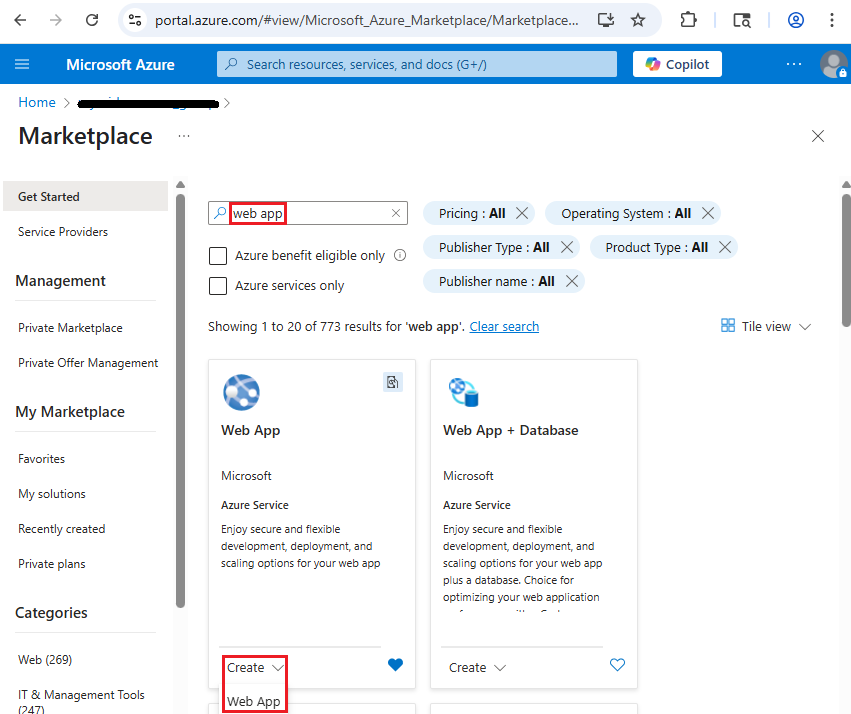Check the Azure services only option

click(218, 285)
